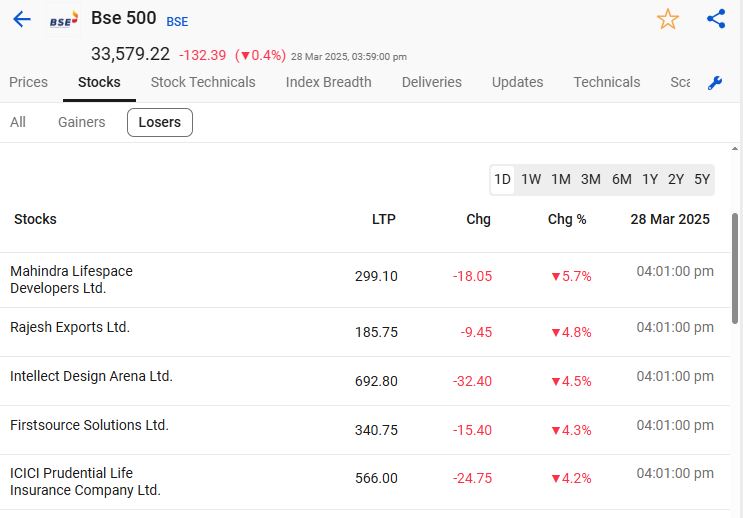Select the 1W time range
This screenshot has height=518, width=743.
pyautogui.click(x=531, y=179)
